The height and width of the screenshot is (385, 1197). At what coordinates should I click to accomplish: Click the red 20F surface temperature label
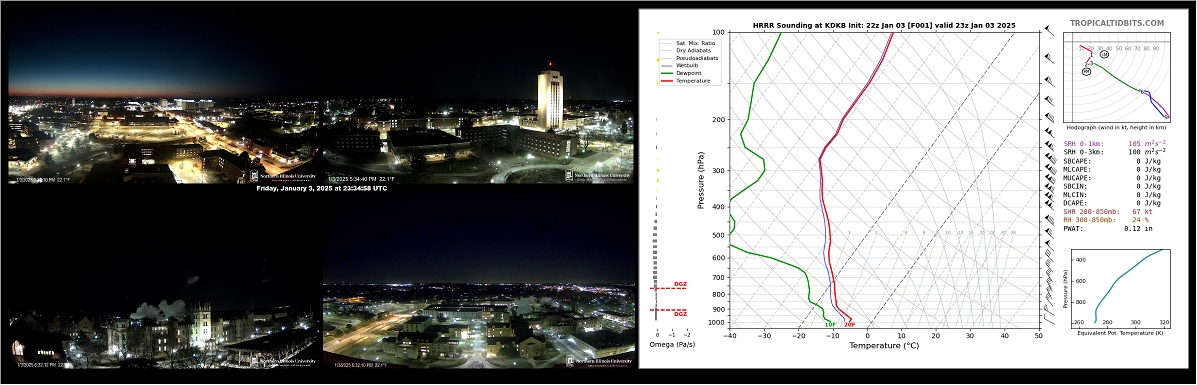tap(850, 325)
